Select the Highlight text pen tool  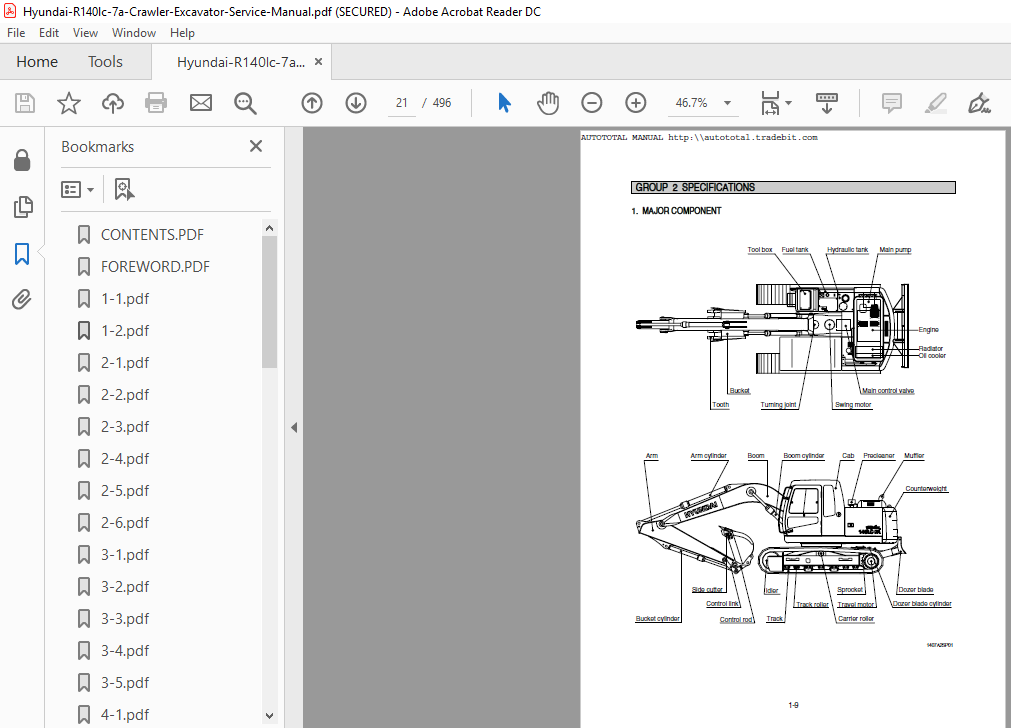click(x=936, y=103)
